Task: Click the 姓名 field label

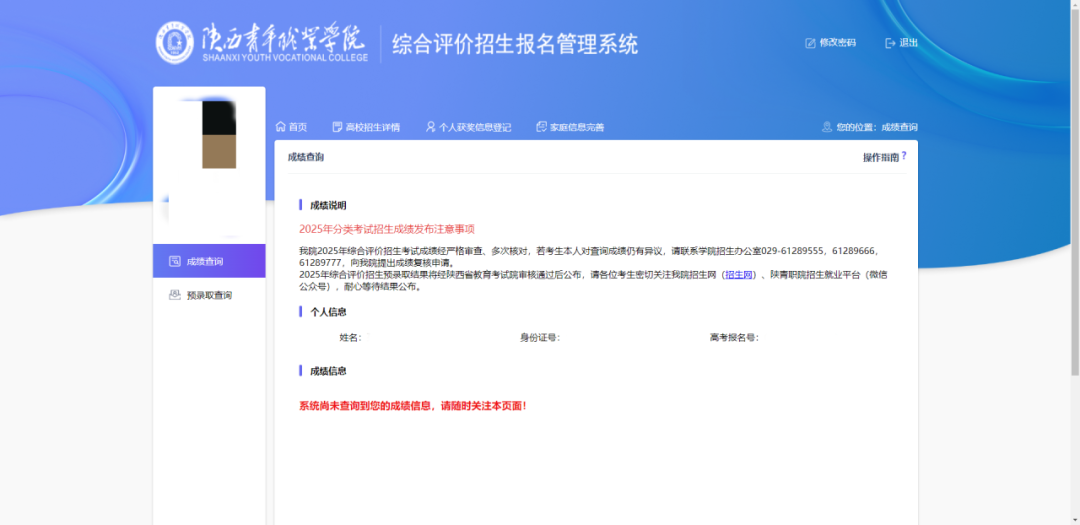Action: point(349,338)
